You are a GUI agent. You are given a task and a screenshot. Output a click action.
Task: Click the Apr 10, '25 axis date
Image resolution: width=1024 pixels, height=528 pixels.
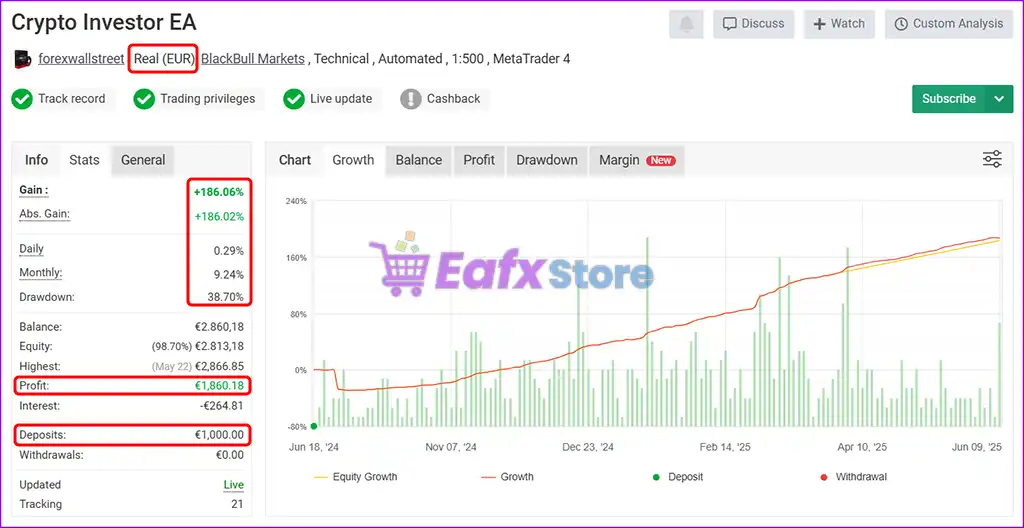click(862, 448)
